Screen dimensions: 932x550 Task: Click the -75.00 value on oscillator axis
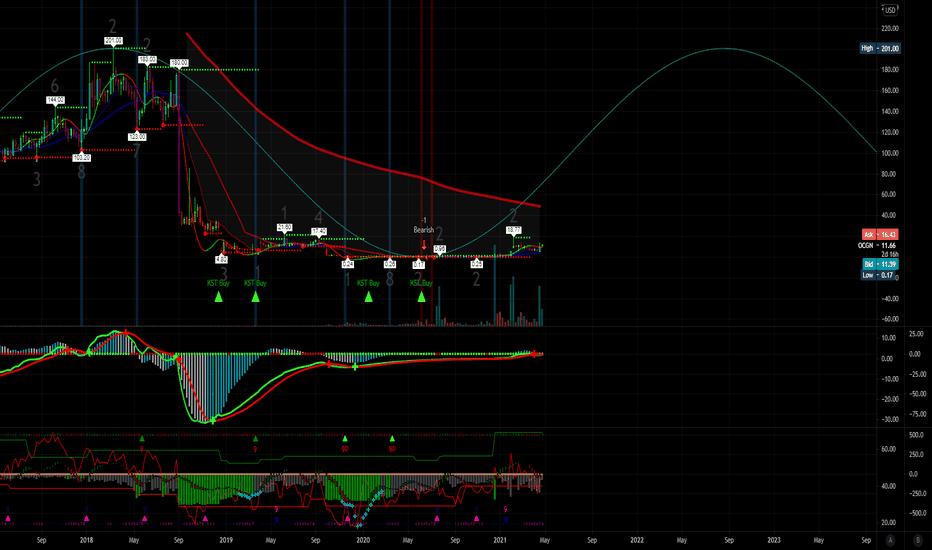918,414
